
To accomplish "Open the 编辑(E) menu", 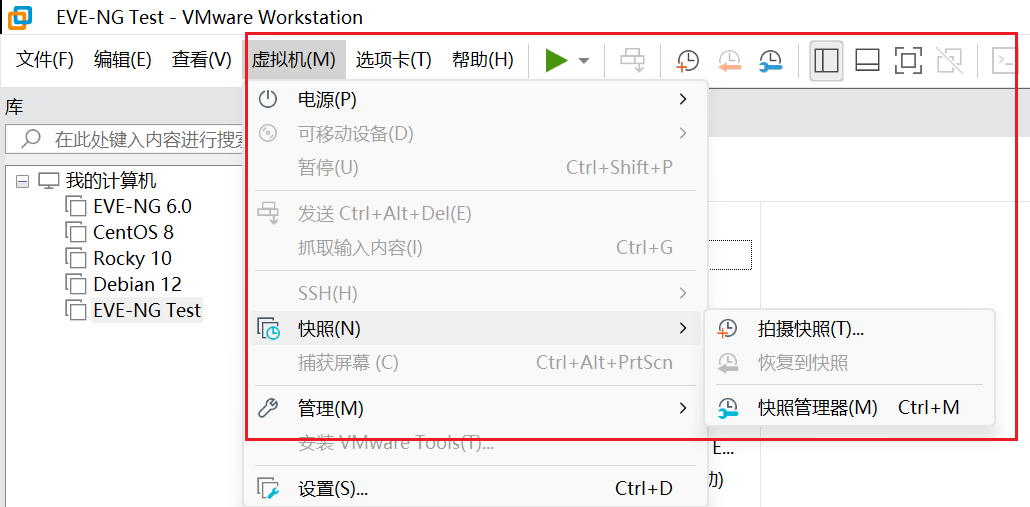I will click(123, 60).
